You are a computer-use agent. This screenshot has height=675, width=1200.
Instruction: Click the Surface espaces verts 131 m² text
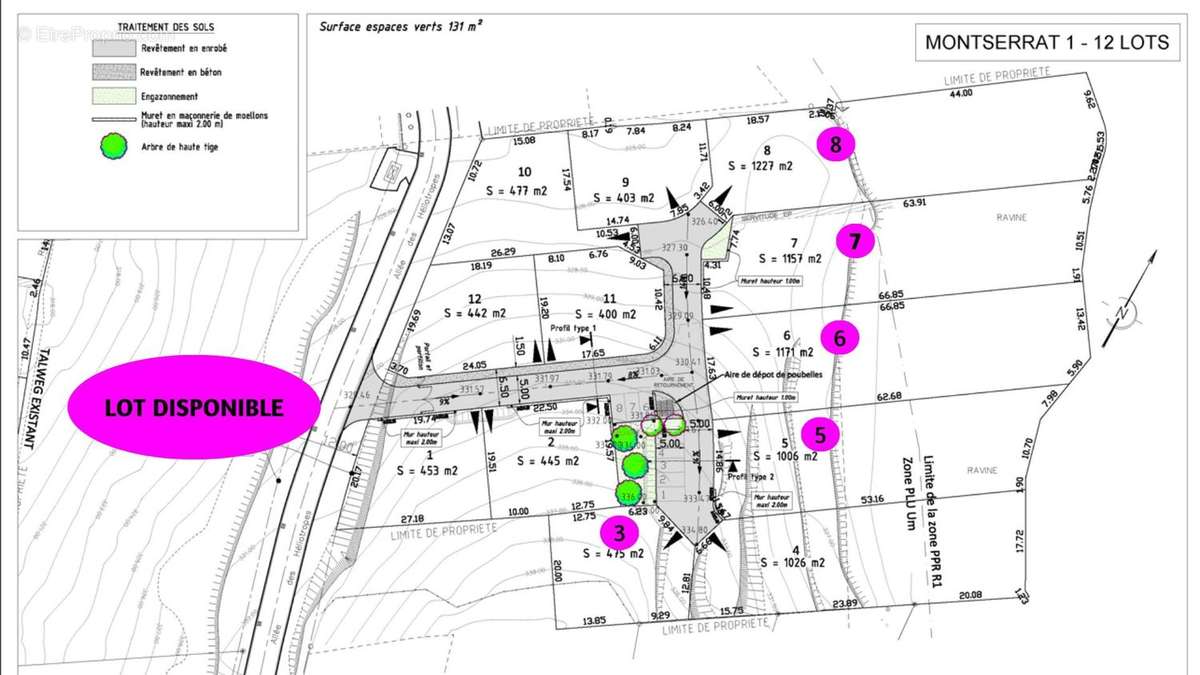401,28
